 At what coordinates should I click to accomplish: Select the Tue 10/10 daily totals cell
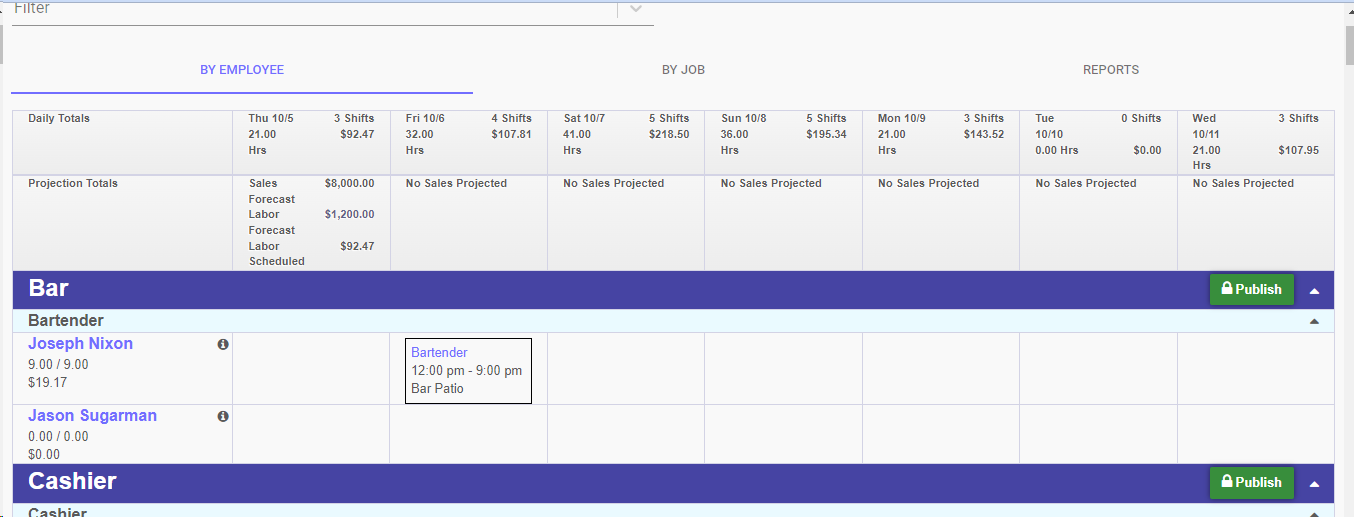pyautogui.click(x=1098, y=142)
